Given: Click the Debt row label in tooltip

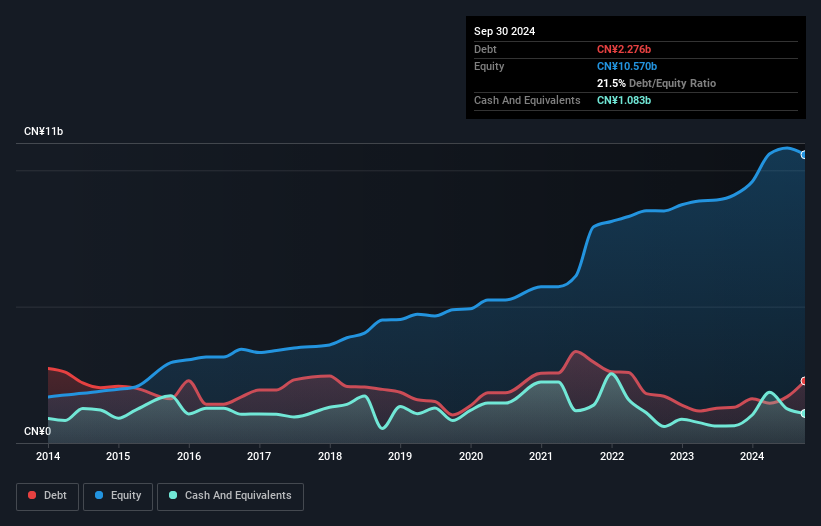Looking at the screenshot, I should tap(485, 49).
